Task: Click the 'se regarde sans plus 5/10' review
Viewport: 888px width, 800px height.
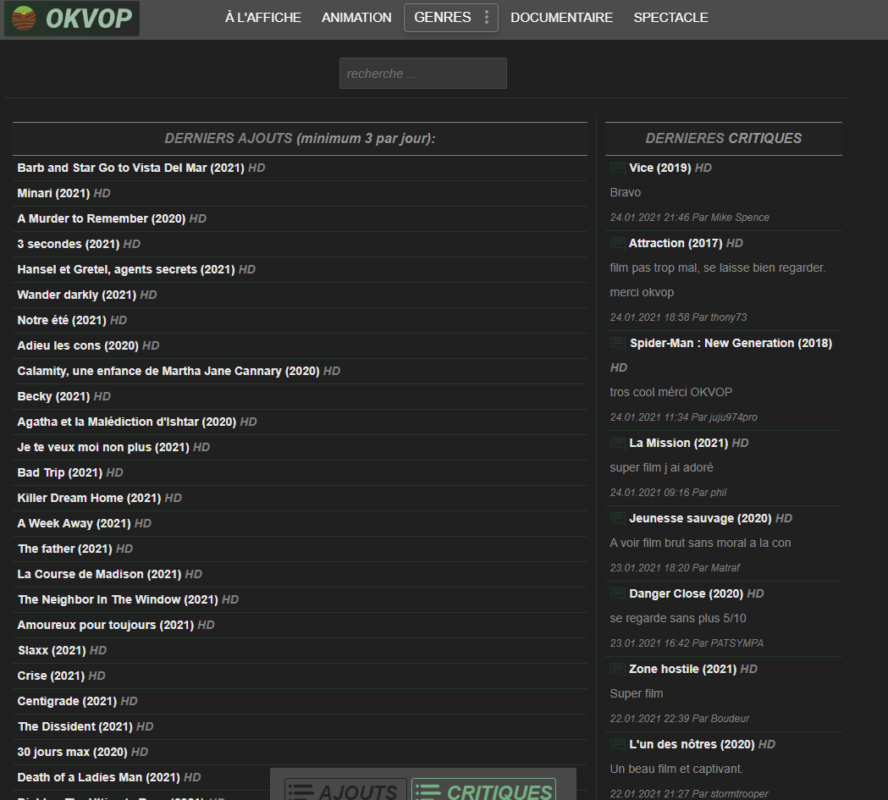Action: click(678, 618)
